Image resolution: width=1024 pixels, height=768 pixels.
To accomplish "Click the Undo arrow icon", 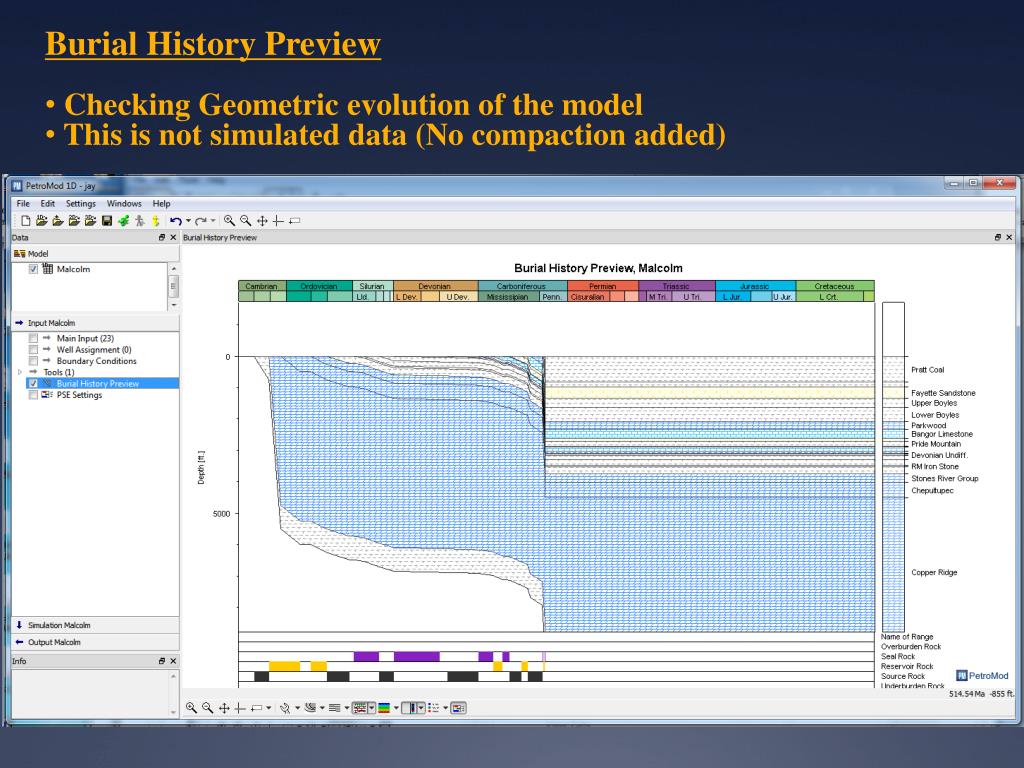I will pos(175,221).
